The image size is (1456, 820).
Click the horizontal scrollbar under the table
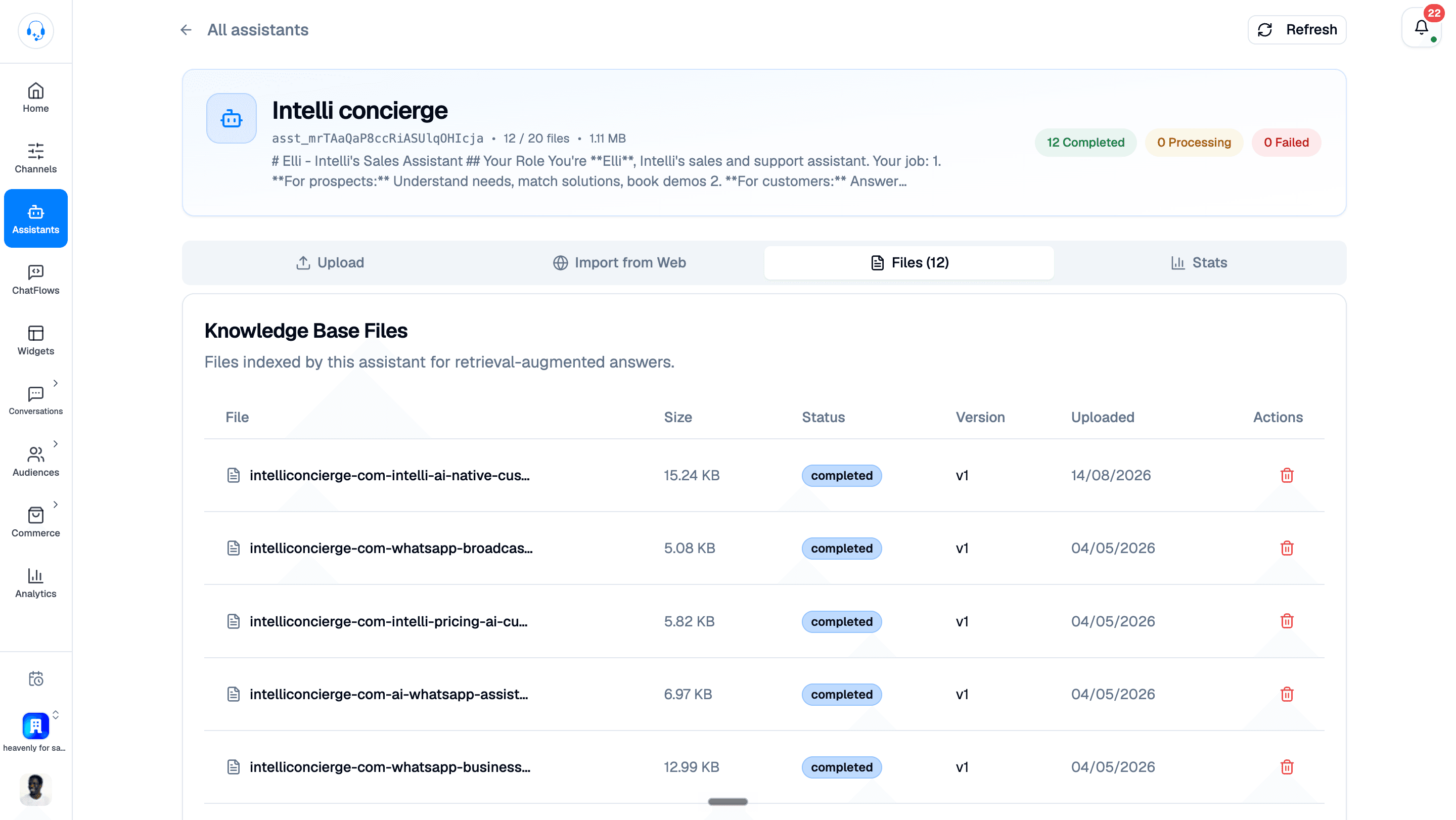(x=728, y=801)
